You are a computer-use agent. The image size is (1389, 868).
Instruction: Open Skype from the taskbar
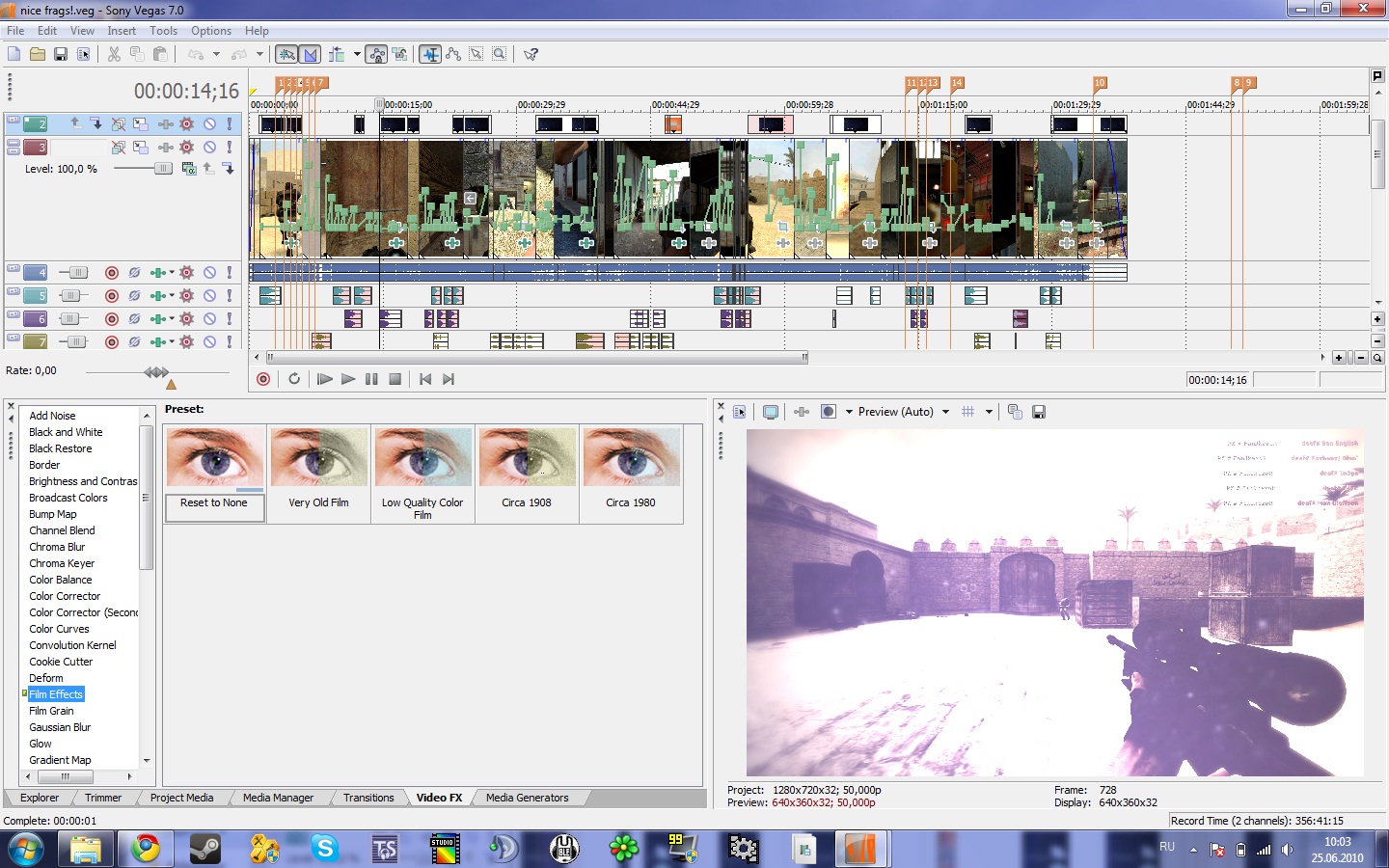pyautogui.click(x=324, y=849)
